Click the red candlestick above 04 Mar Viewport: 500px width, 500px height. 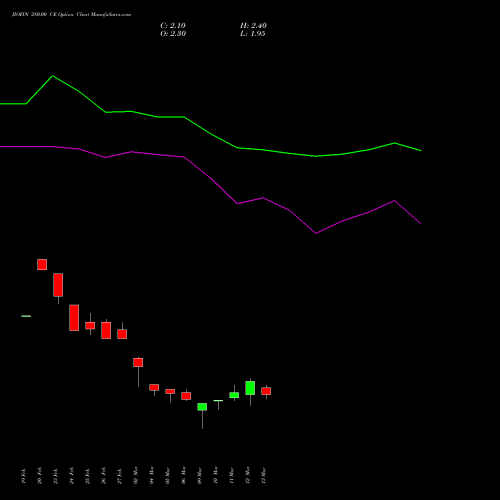(154, 387)
